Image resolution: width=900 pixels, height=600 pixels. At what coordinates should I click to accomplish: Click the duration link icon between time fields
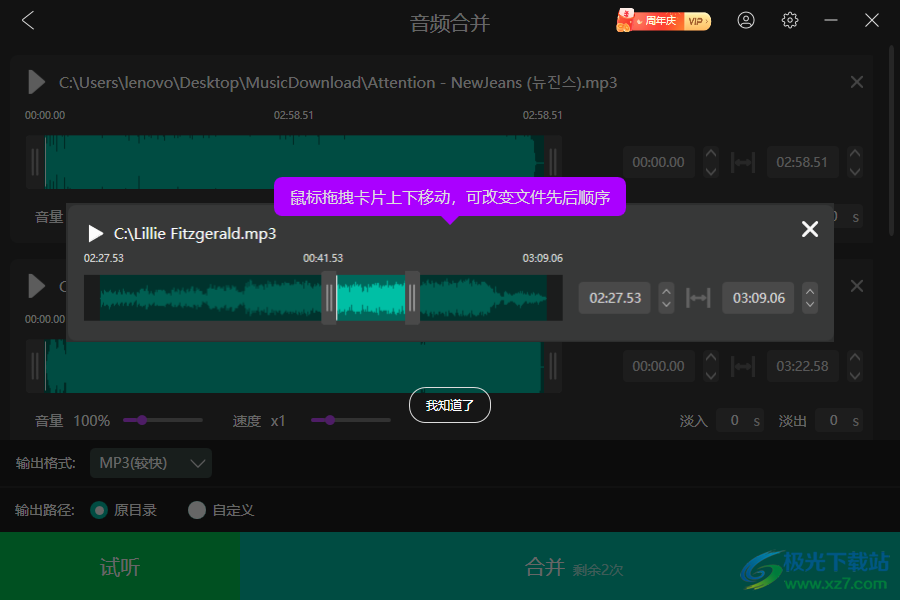click(698, 297)
